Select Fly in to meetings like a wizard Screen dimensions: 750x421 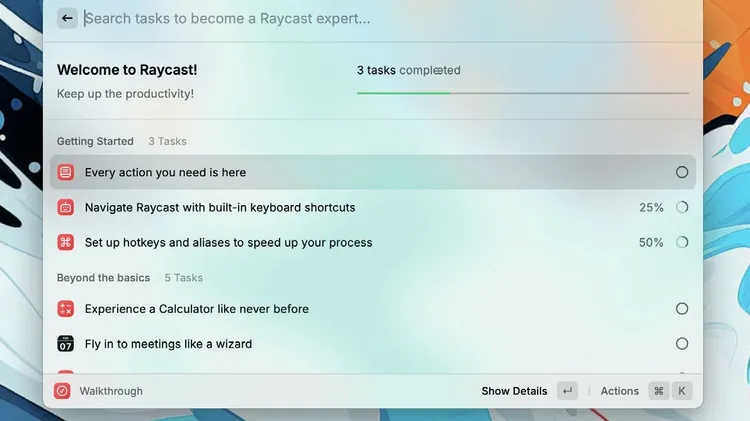[x=373, y=343]
